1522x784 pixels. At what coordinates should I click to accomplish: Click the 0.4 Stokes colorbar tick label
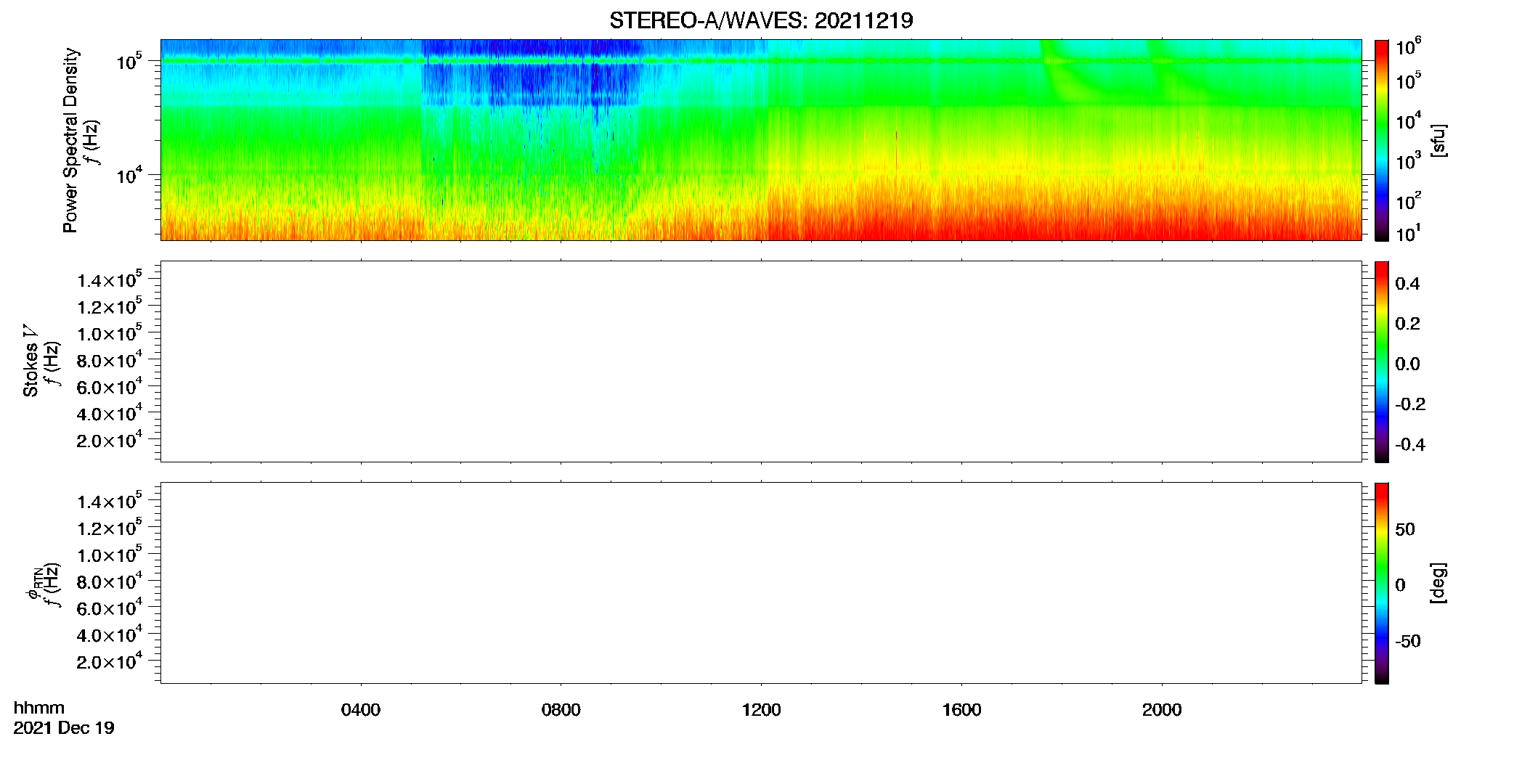[x=1407, y=284]
